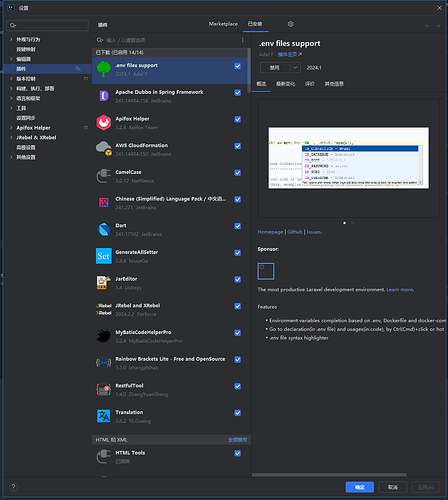The width and height of the screenshot is (448, 500).
Task: Click the Translation plugin icon
Action: point(104,416)
